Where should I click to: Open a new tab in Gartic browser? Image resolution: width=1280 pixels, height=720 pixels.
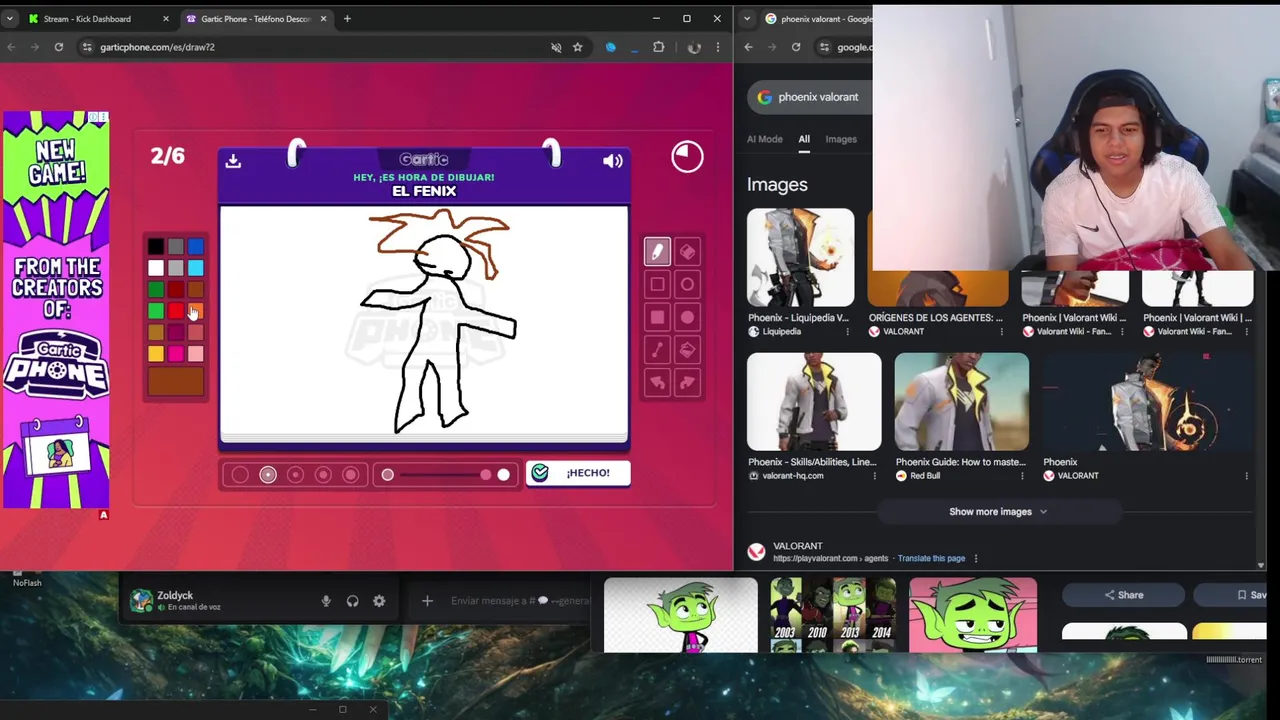[x=347, y=19]
